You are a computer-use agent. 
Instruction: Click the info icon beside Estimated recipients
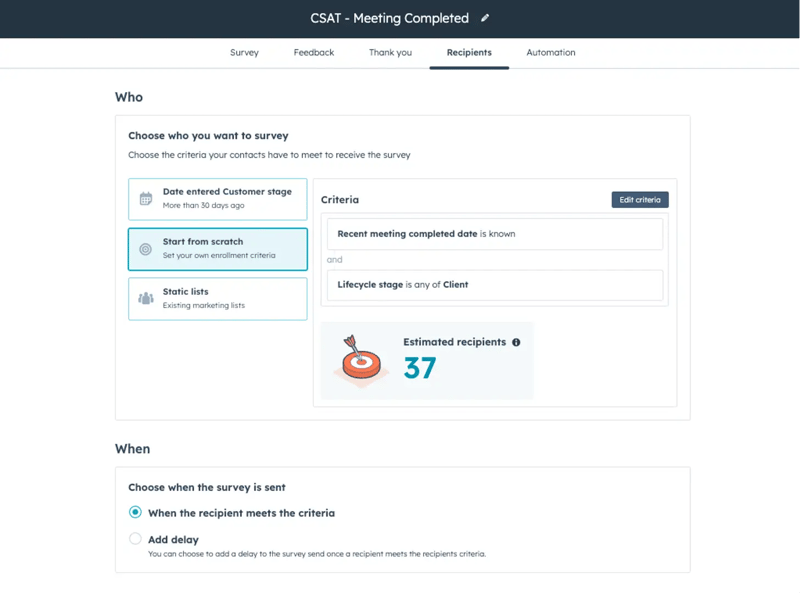click(x=516, y=342)
